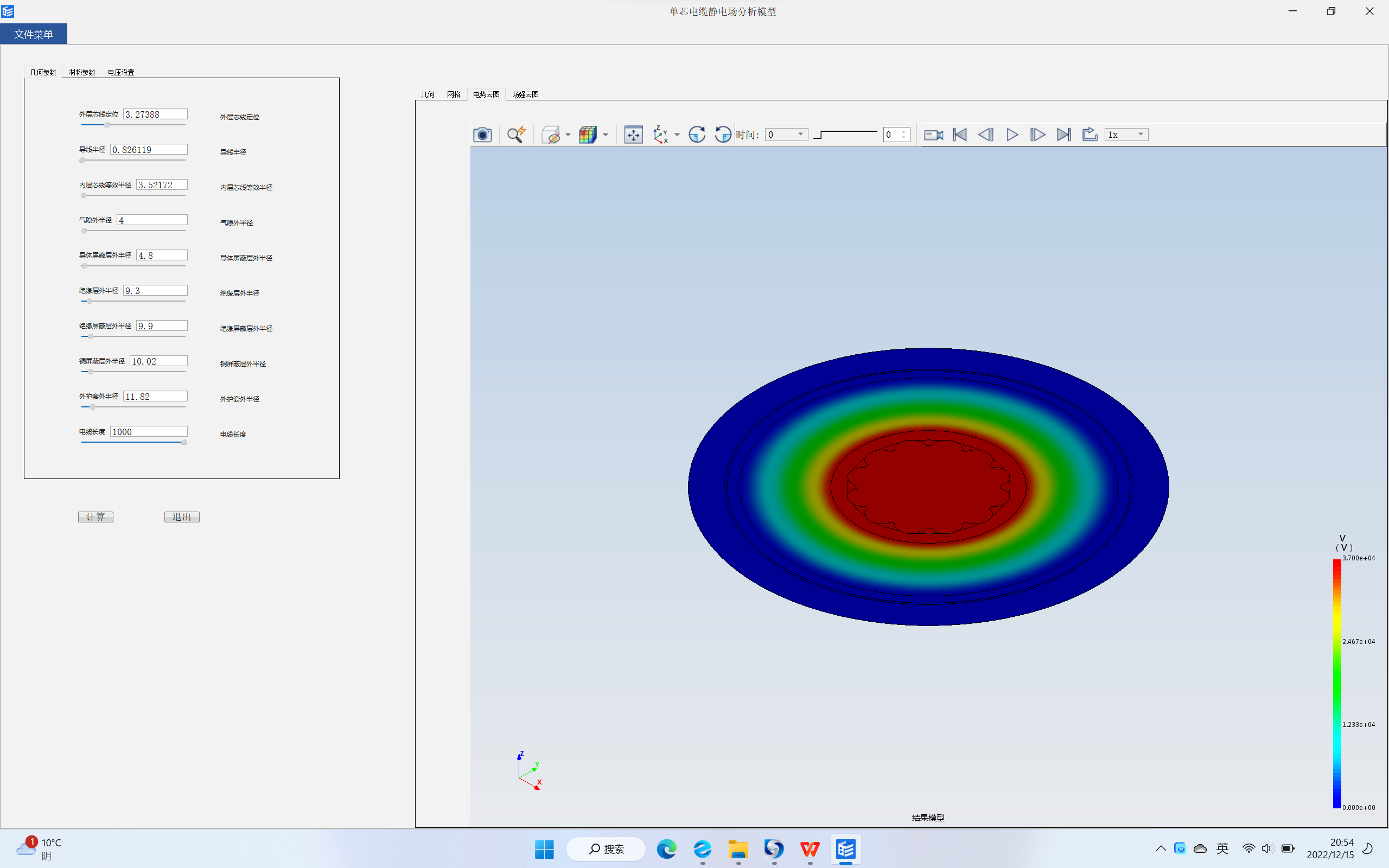Click the 外护套外半径 slider handle
Image resolution: width=1389 pixels, height=868 pixels.
pyautogui.click(x=92, y=407)
